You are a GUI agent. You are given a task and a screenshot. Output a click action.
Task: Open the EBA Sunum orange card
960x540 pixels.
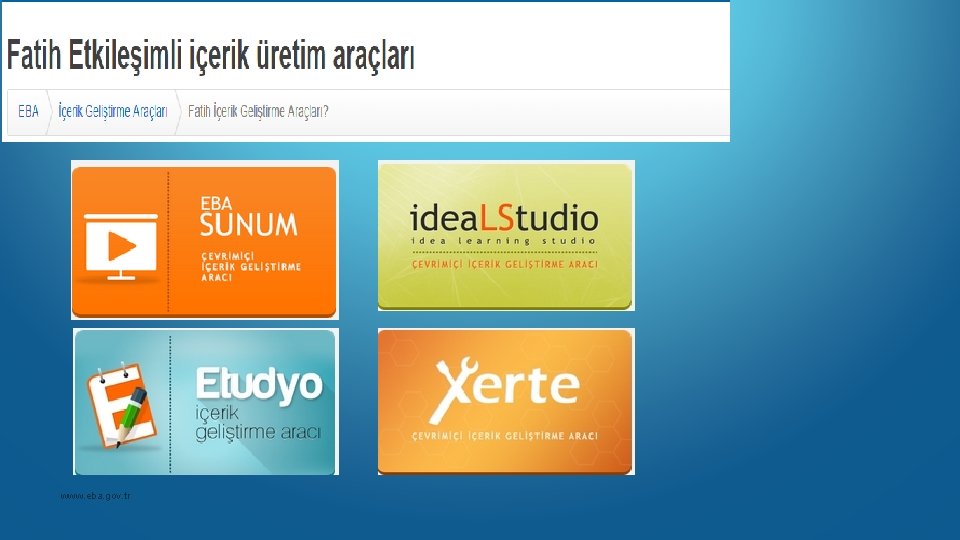(x=204, y=240)
